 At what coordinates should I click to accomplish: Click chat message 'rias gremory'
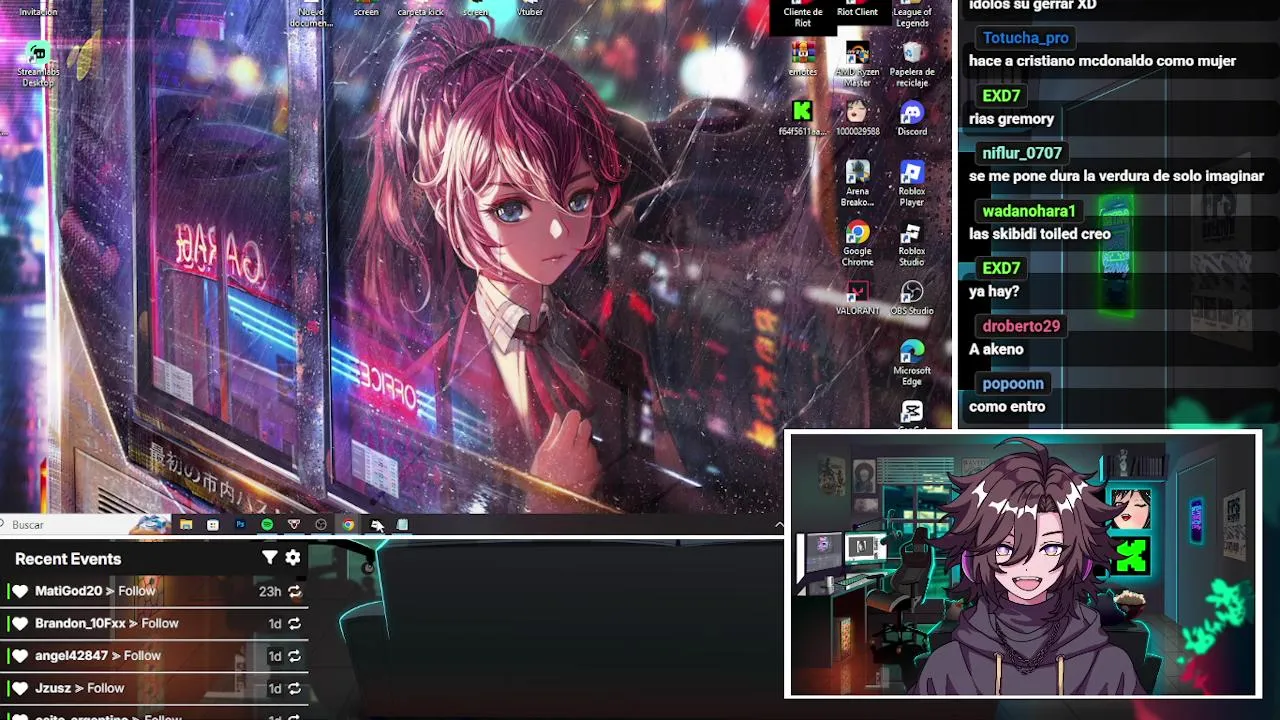pos(1011,119)
